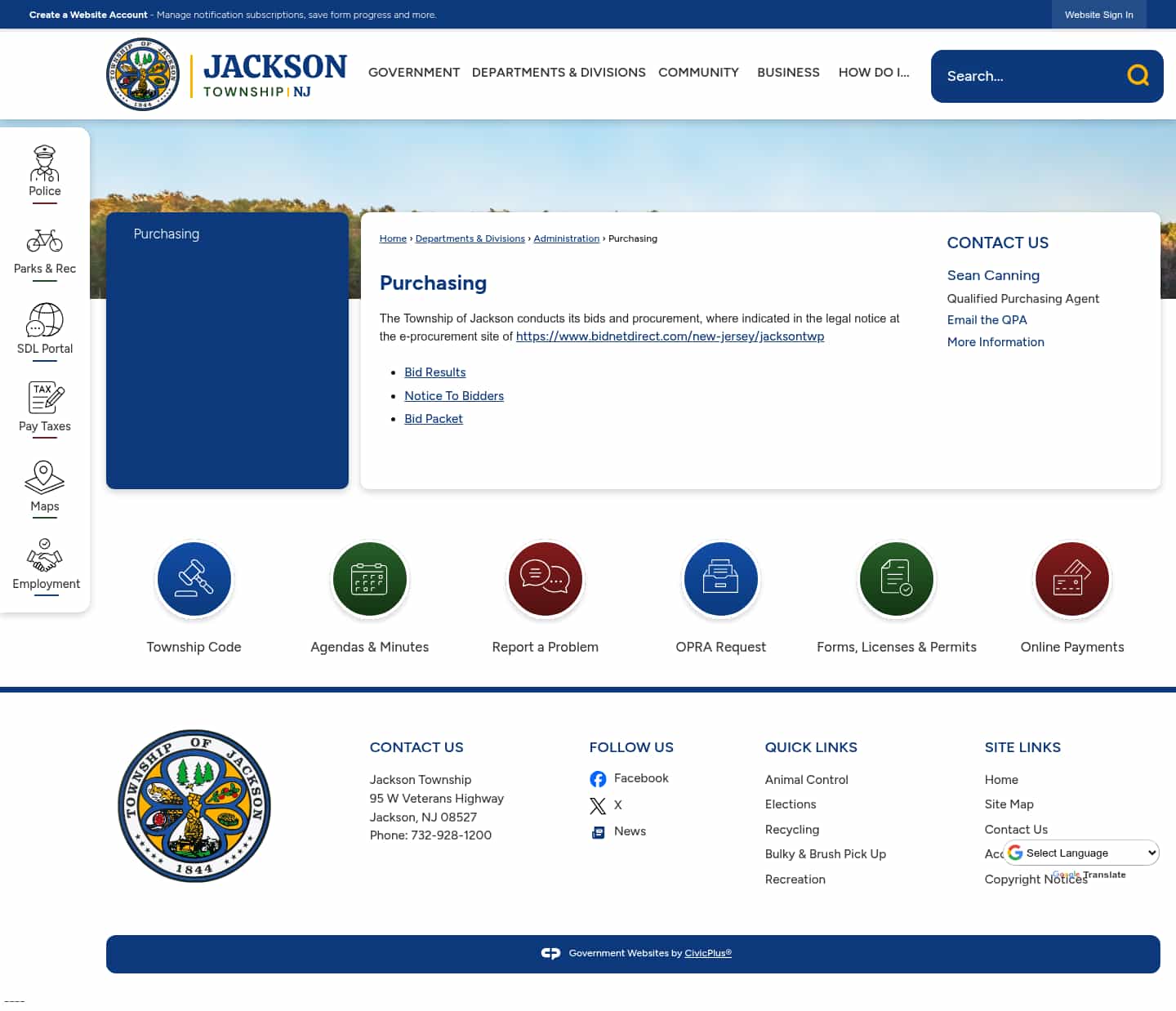This screenshot has width=1176, height=1011.
Task: Open the Maps location pin icon
Action: pos(45,476)
